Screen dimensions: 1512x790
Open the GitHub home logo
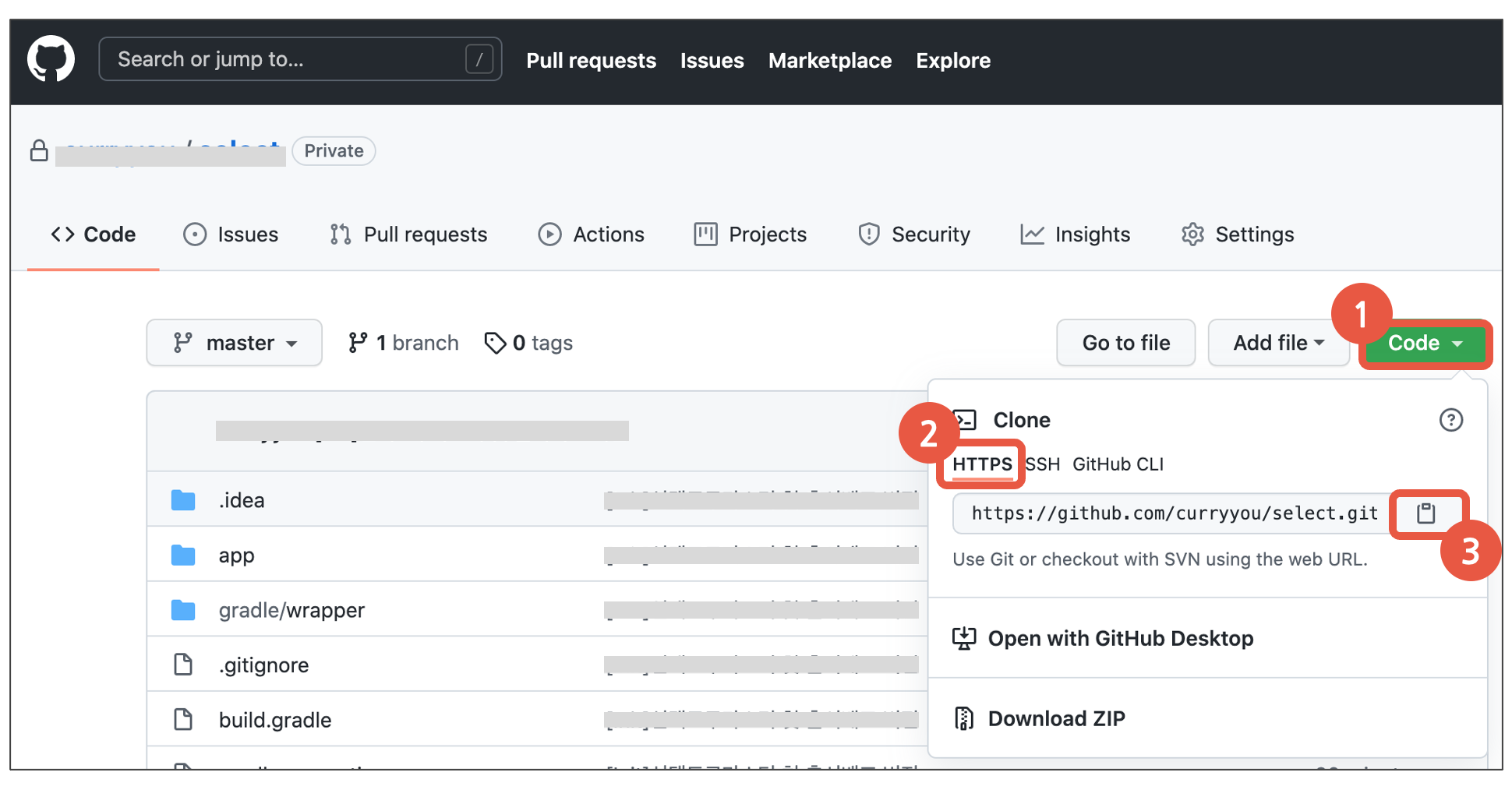pos(51,59)
